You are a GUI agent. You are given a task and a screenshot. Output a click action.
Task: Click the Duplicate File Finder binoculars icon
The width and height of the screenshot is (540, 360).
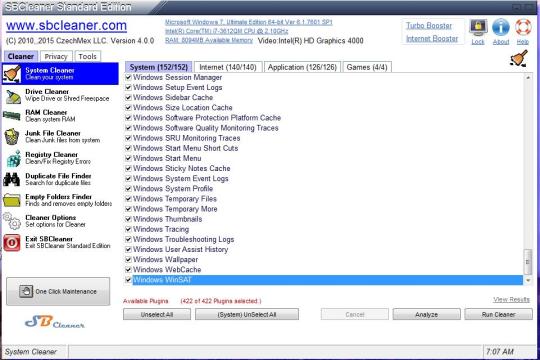[x=12, y=179]
